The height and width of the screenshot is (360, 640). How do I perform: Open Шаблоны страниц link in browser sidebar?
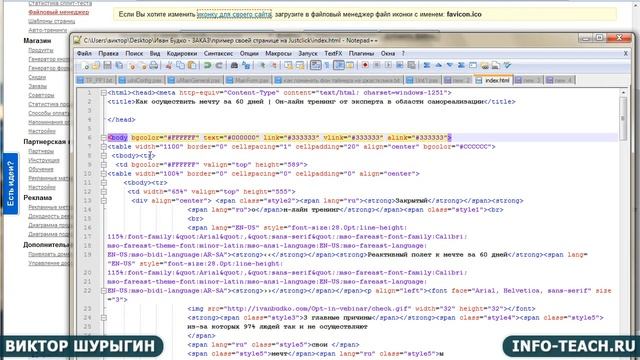(51, 21)
